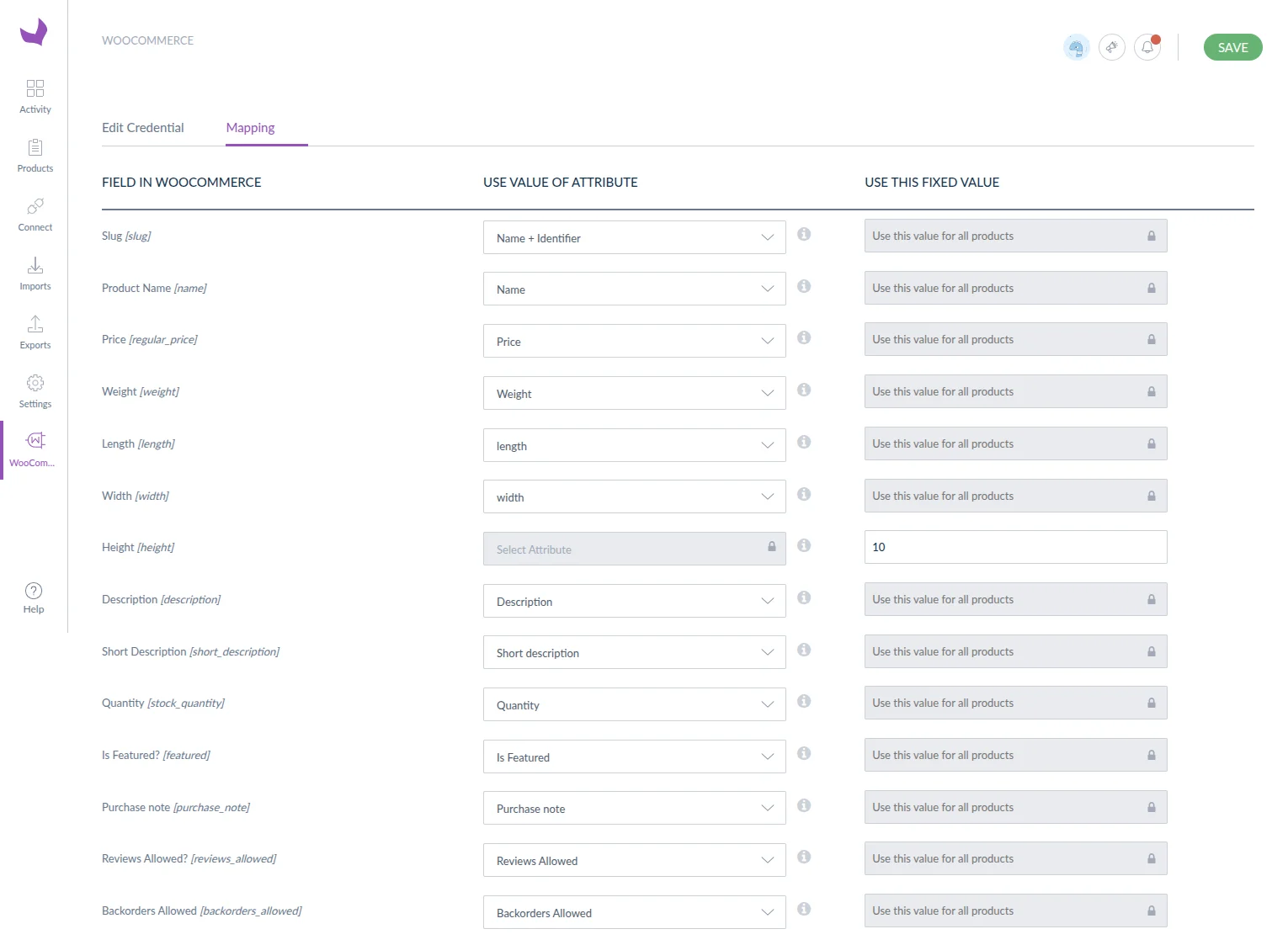Viewport: 1288px width, 945px height.
Task: Open the Weight attribute dropdown
Action: [x=766, y=393]
